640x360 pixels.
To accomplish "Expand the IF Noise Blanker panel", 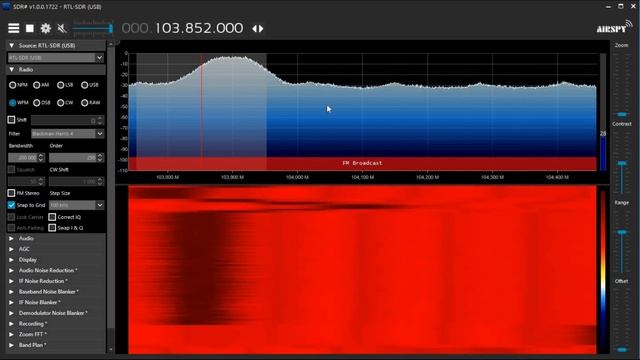I will [11, 302].
